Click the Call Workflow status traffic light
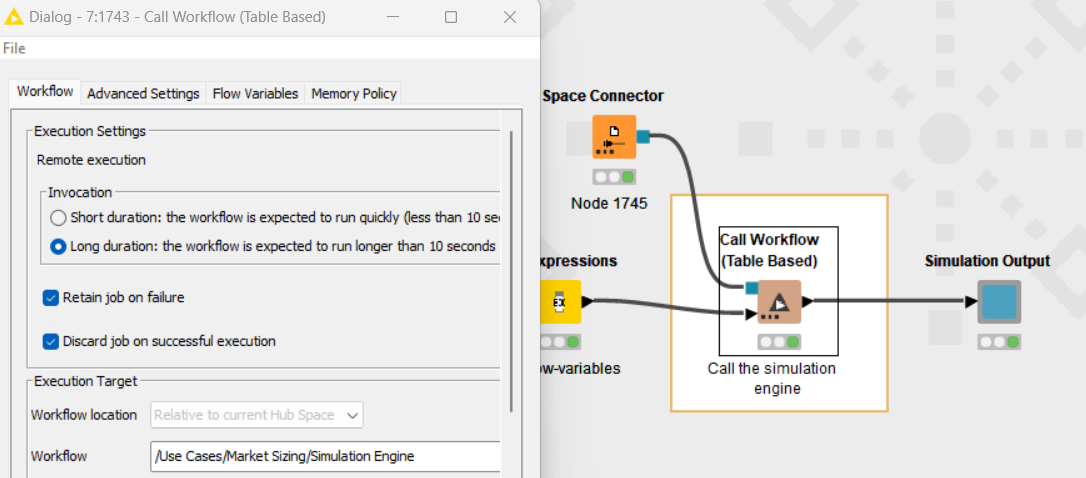This screenshot has height=478, width=1086. 778,341
